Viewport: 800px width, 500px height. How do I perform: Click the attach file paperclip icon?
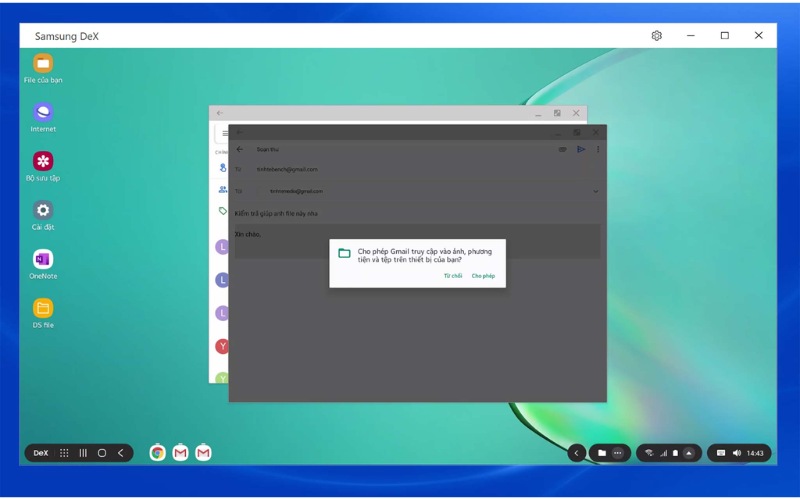562,149
